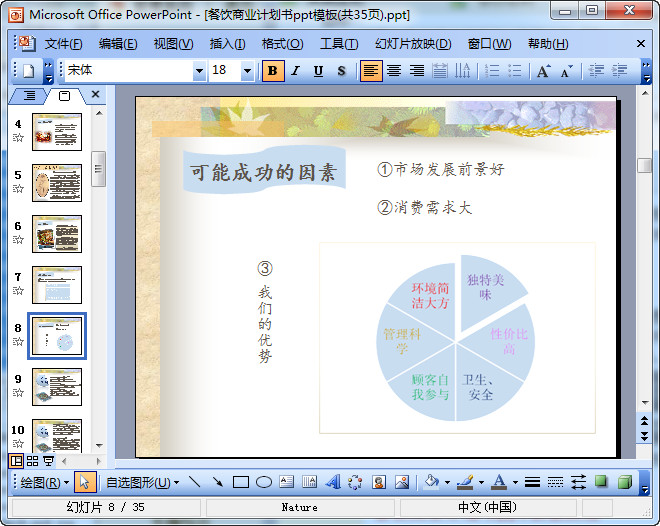Select slide 5 thumbnail
660x526 pixels.
[x=57, y=183]
